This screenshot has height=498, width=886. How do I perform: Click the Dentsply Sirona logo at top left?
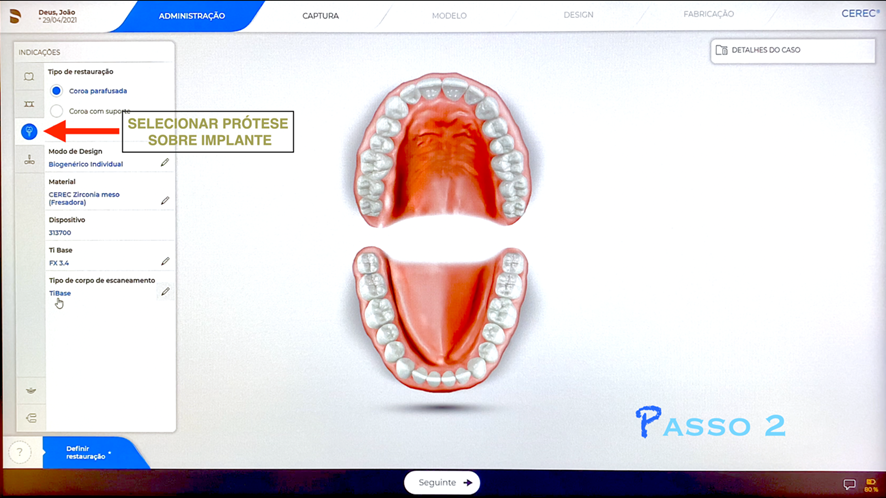(16, 16)
